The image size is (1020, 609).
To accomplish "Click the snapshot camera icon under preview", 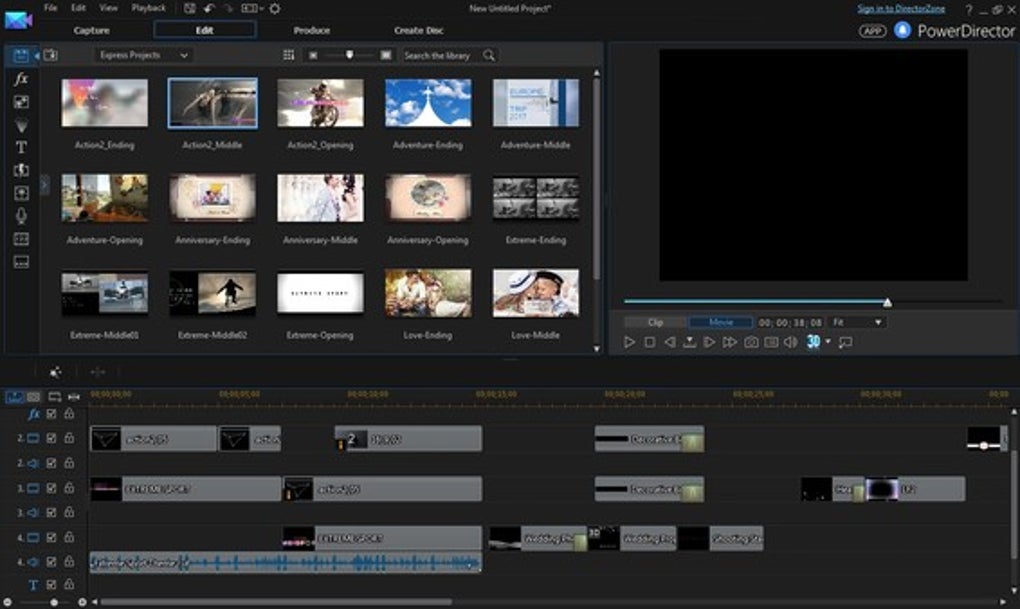I will pos(751,342).
